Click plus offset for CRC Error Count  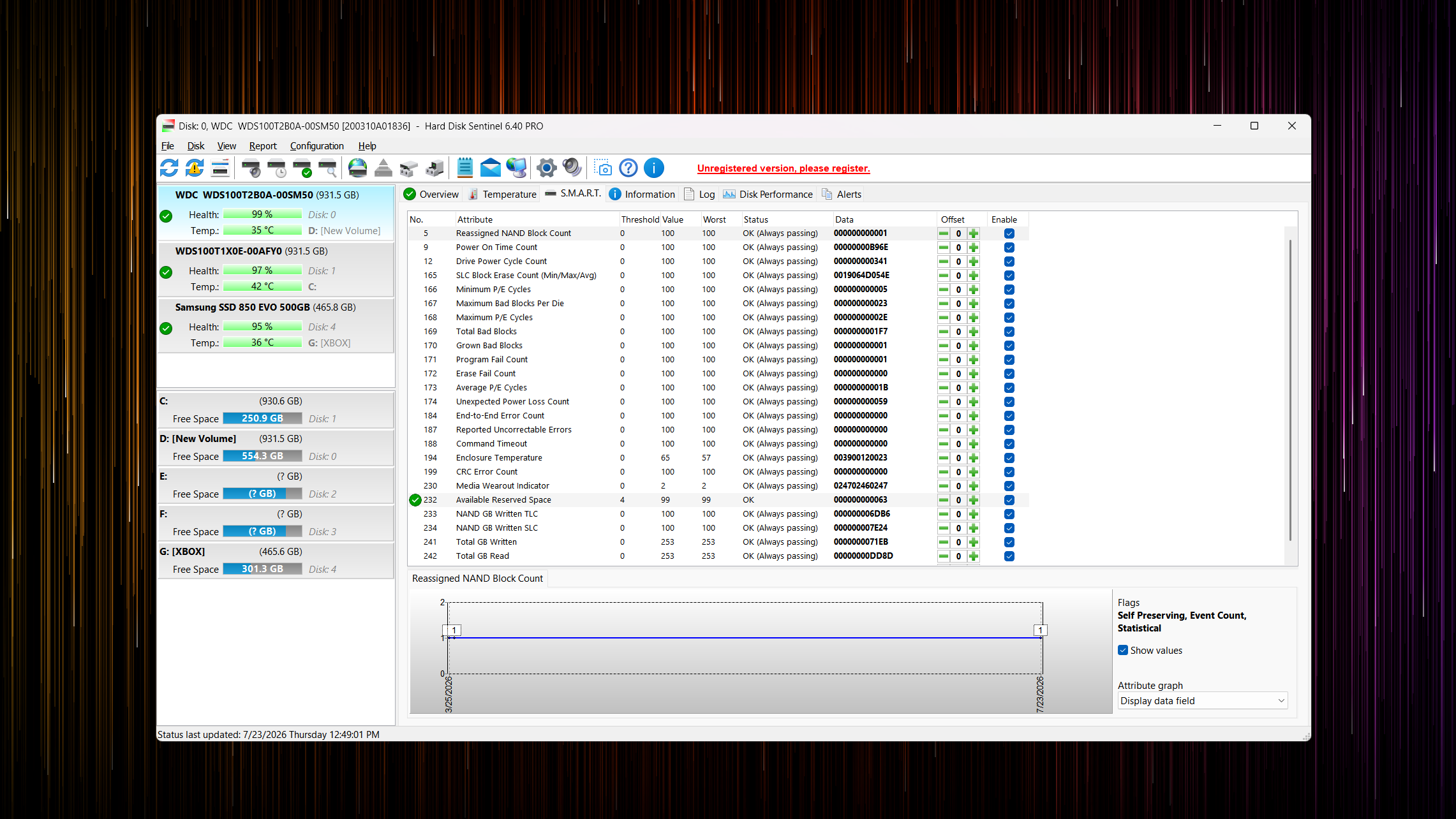pos(974,472)
